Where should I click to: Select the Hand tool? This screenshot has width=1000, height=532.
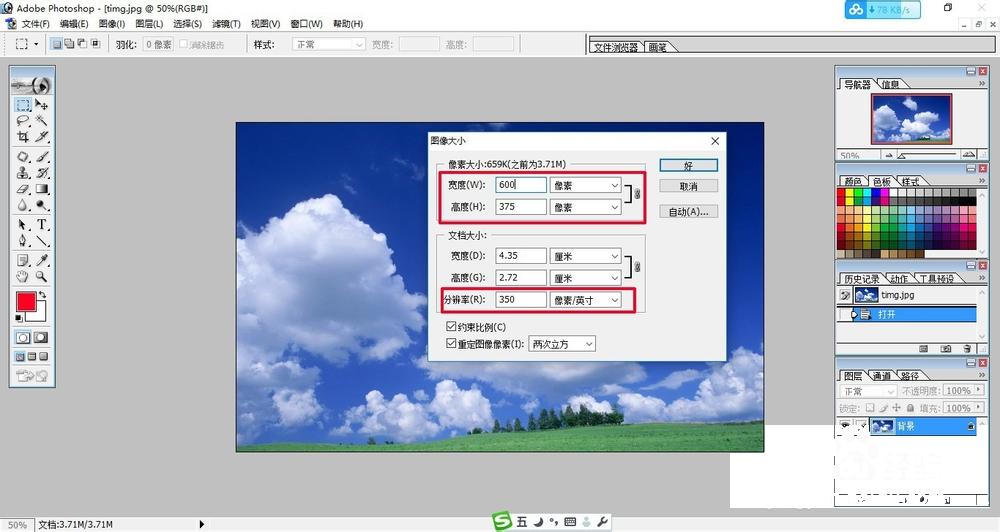point(23,276)
